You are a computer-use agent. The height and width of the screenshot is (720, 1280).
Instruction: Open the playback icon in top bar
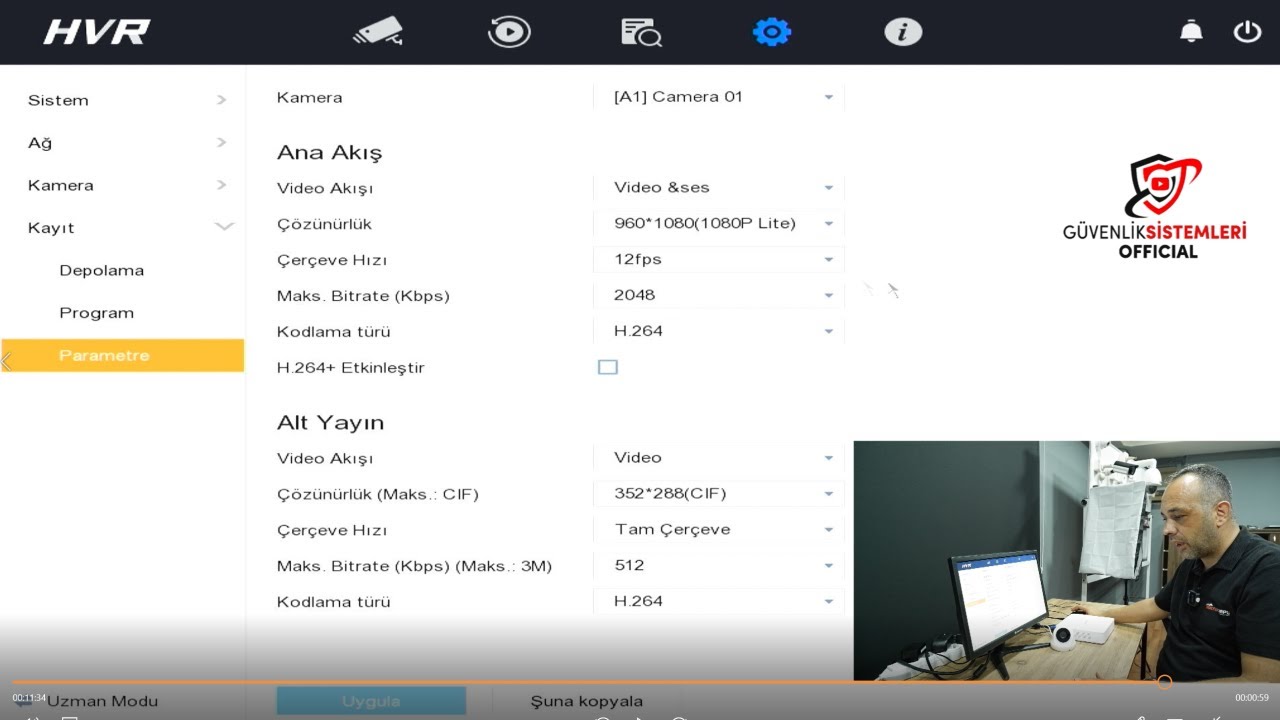(509, 32)
